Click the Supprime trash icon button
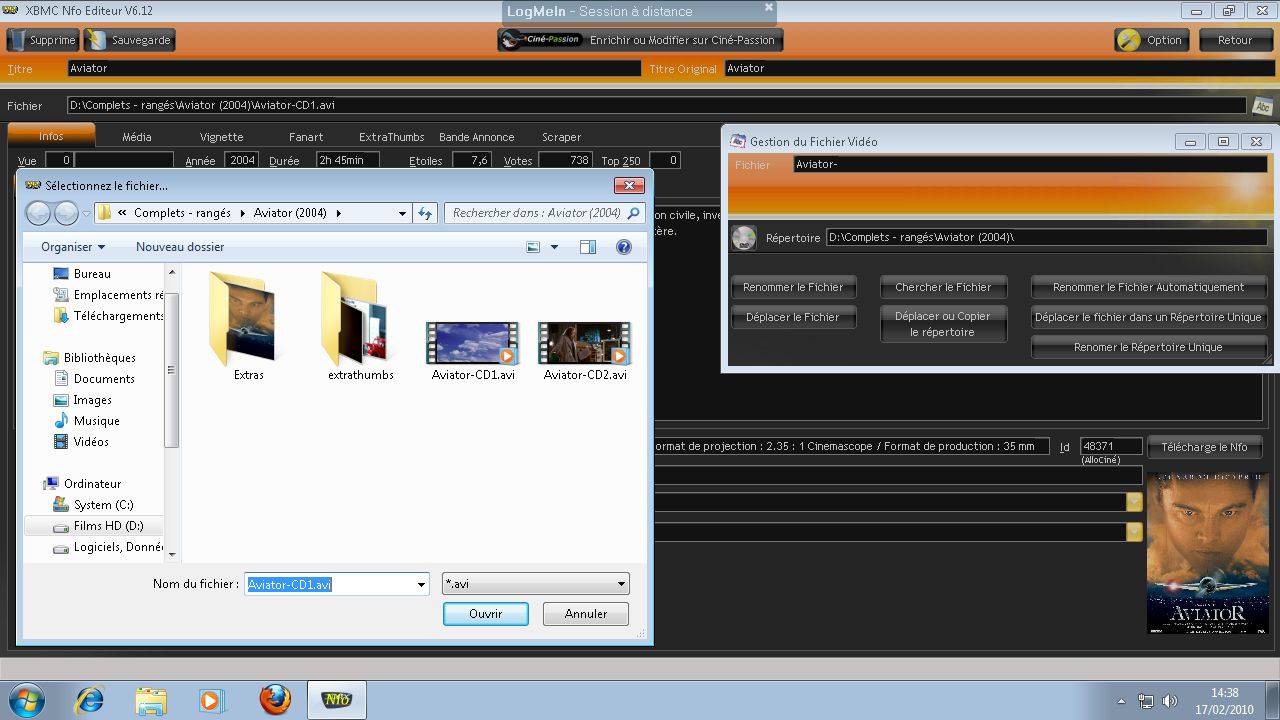This screenshot has width=1280, height=720. (42, 40)
